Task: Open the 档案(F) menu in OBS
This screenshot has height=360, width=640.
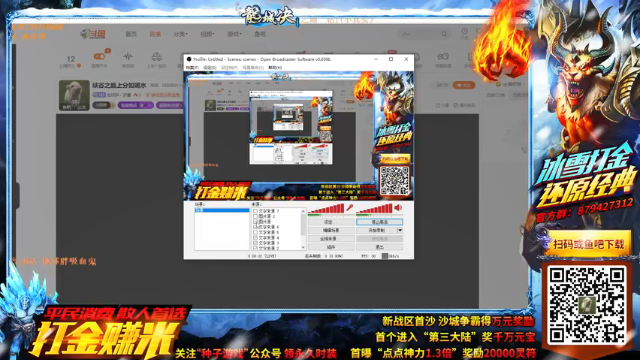Action: click(x=192, y=67)
